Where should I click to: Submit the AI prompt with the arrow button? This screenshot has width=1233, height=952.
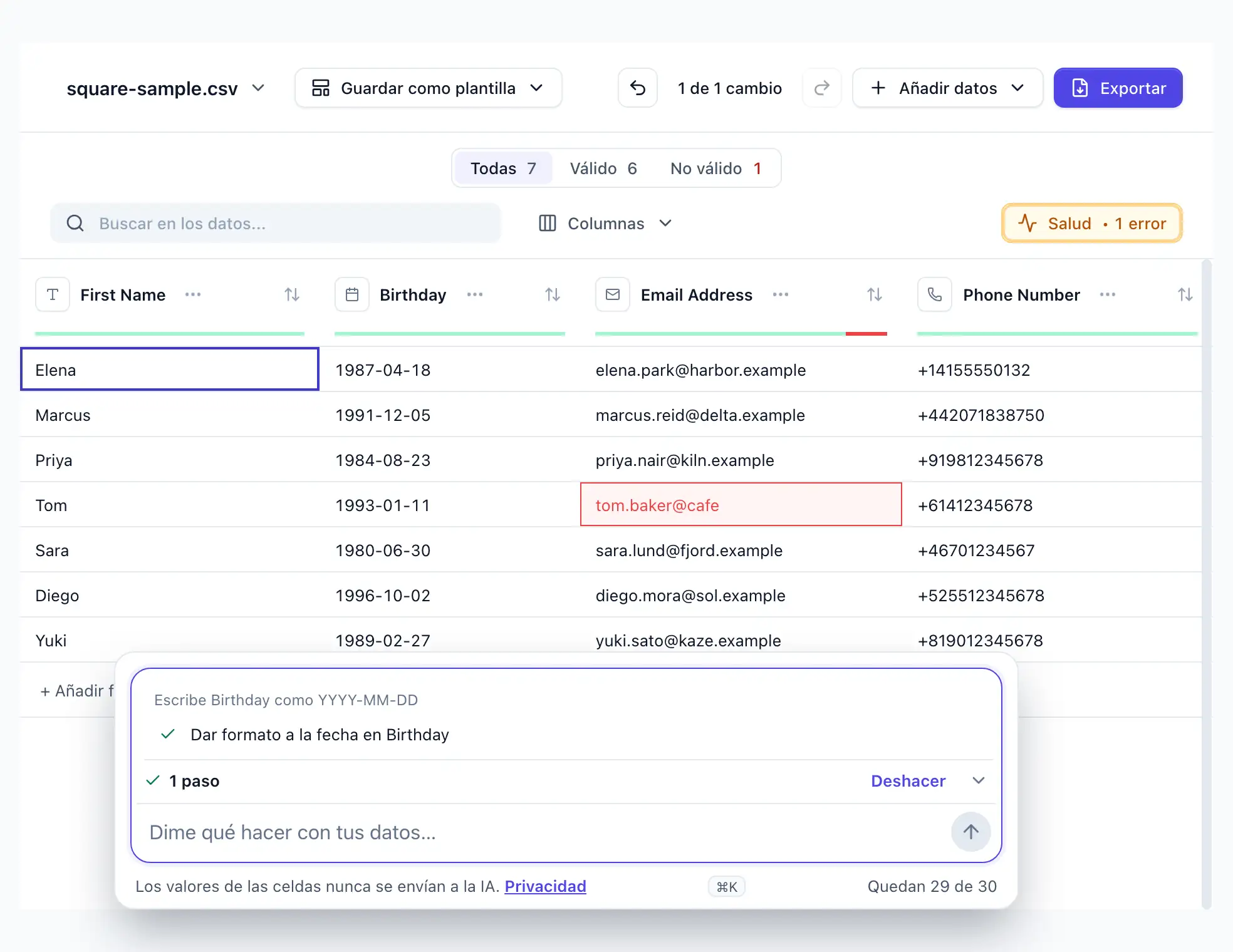tap(971, 832)
